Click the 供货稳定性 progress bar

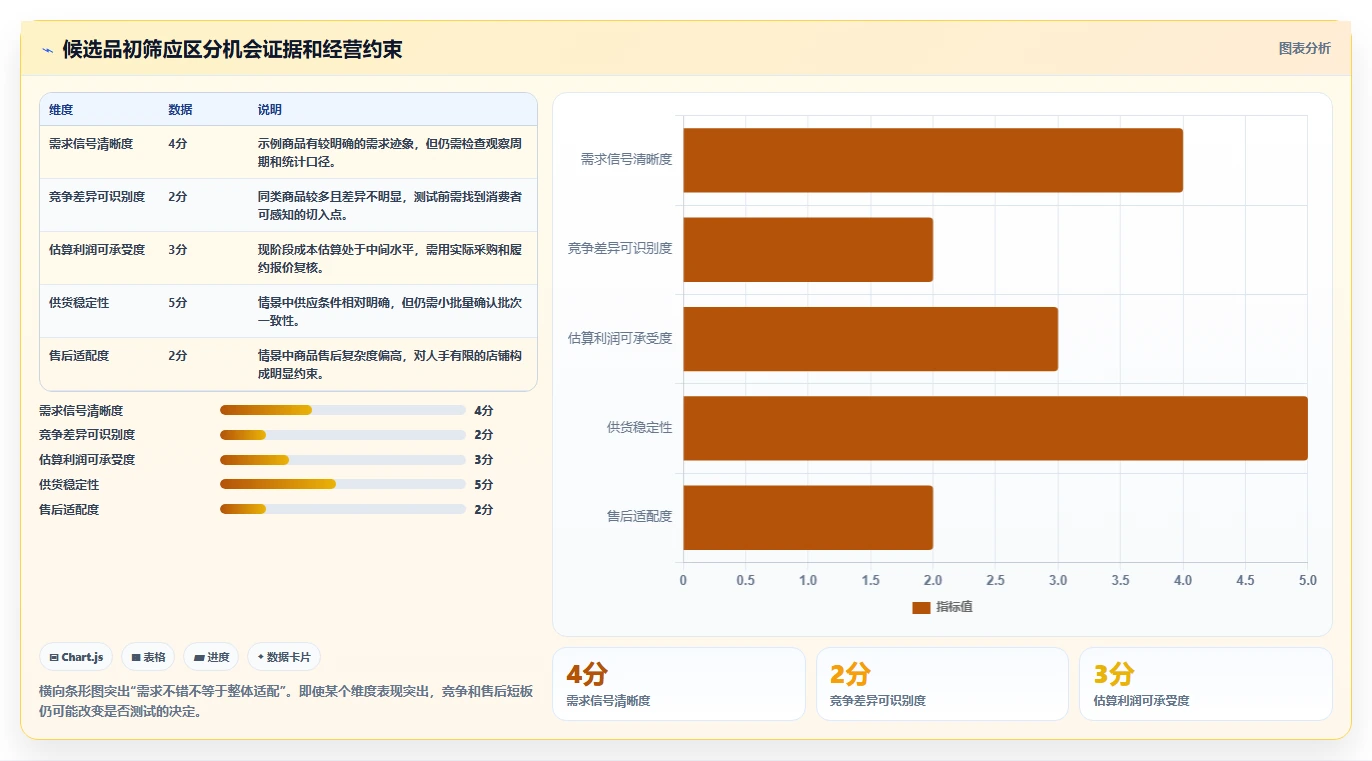pyautogui.click(x=343, y=484)
